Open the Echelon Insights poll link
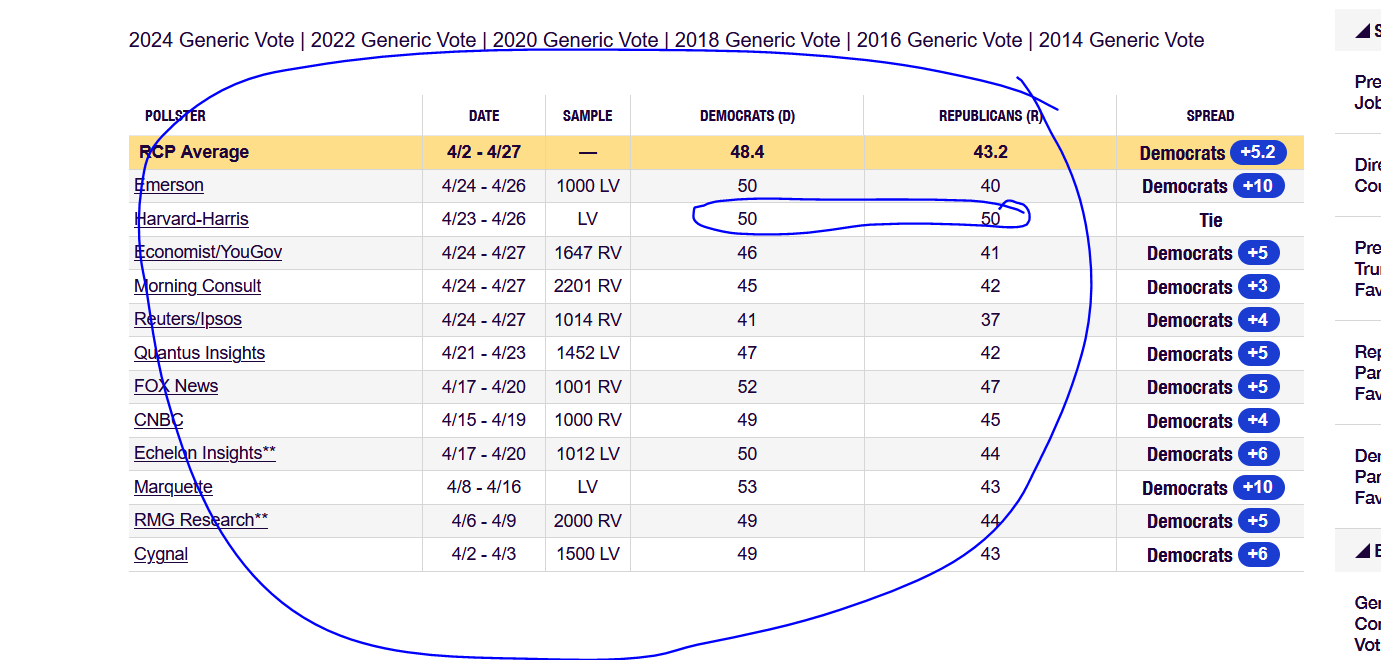1381x660 pixels. point(205,453)
